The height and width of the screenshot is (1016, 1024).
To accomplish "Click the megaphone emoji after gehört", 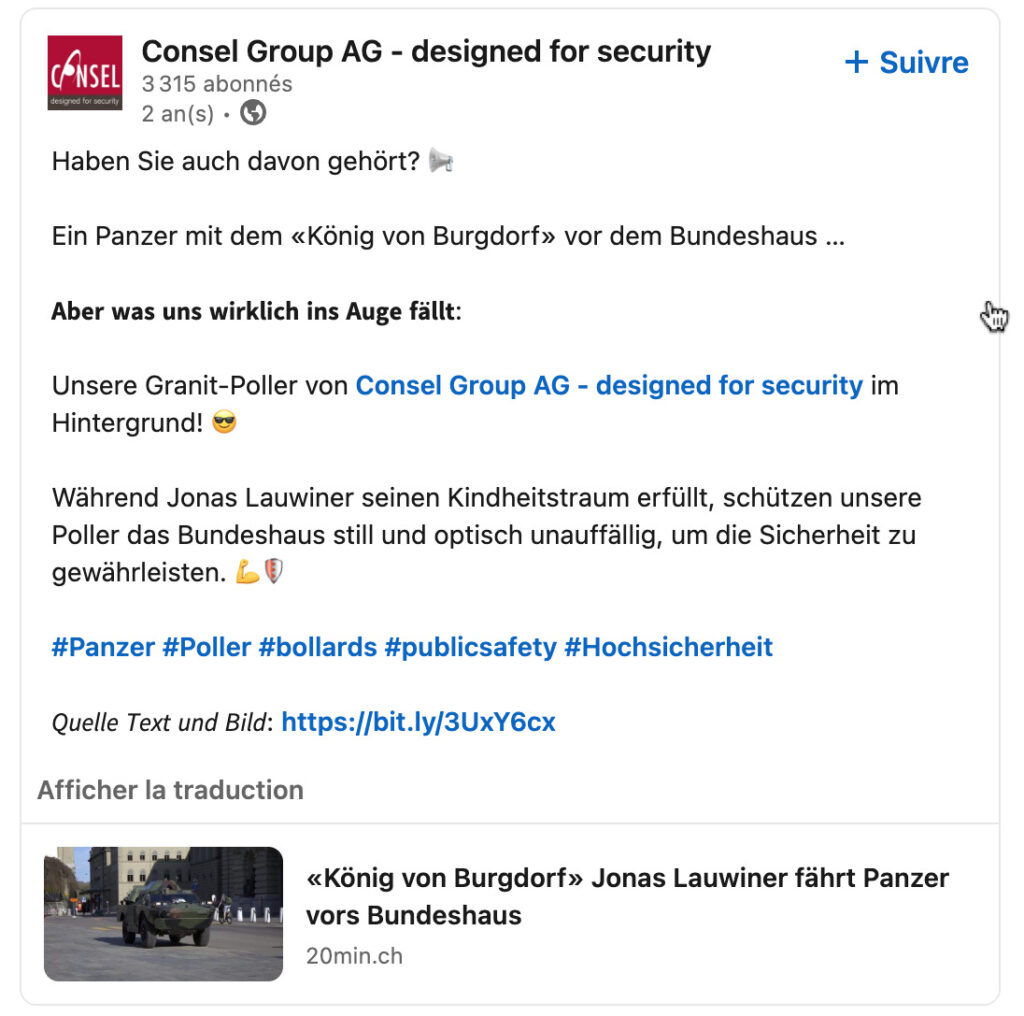I will coord(441,161).
